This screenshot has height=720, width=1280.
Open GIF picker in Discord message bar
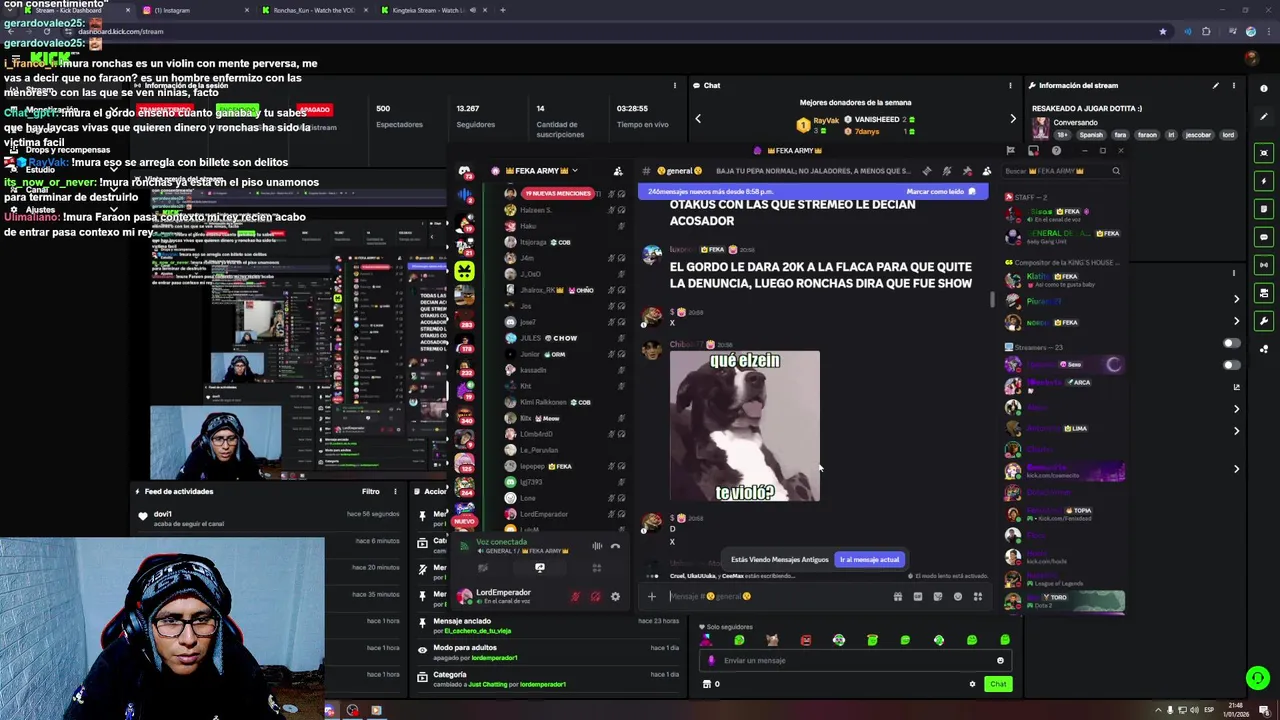click(917, 597)
